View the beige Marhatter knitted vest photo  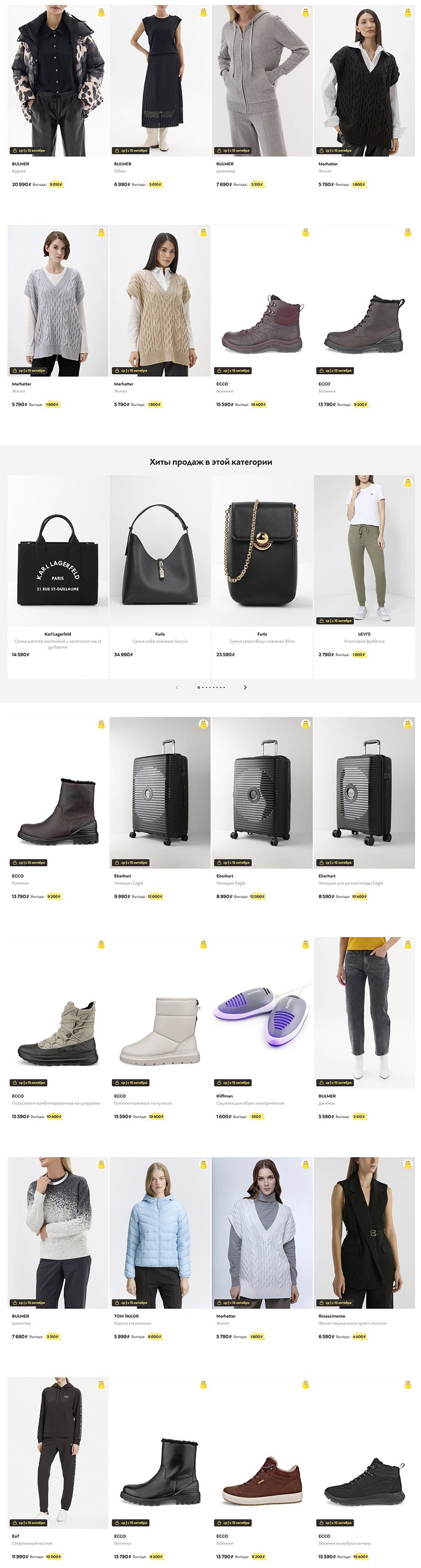pos(160,301)
